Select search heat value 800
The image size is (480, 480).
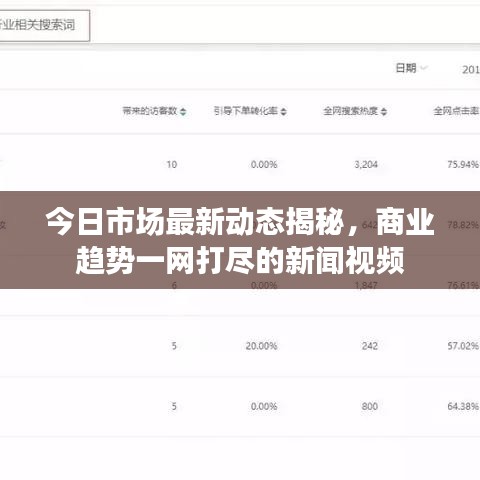pyautogui.click(x=370, y=406)
